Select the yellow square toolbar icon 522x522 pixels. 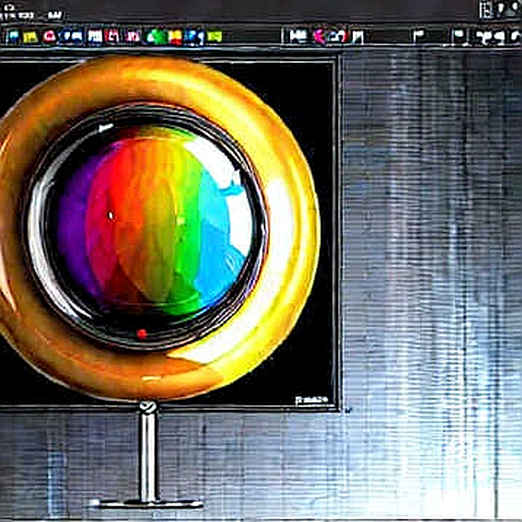pos(30,37)
